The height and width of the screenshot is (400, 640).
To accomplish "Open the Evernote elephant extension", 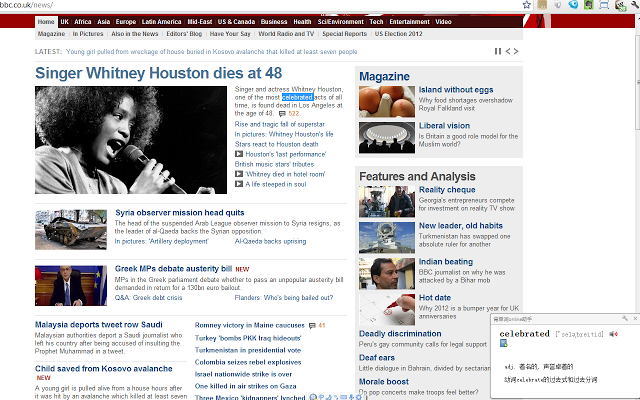I will pos(589,5).
